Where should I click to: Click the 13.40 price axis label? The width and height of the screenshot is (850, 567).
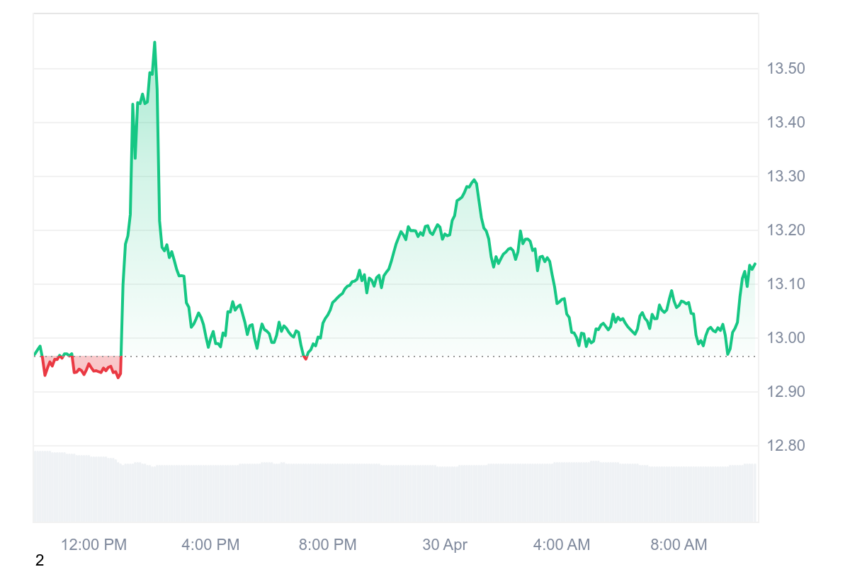785,123
